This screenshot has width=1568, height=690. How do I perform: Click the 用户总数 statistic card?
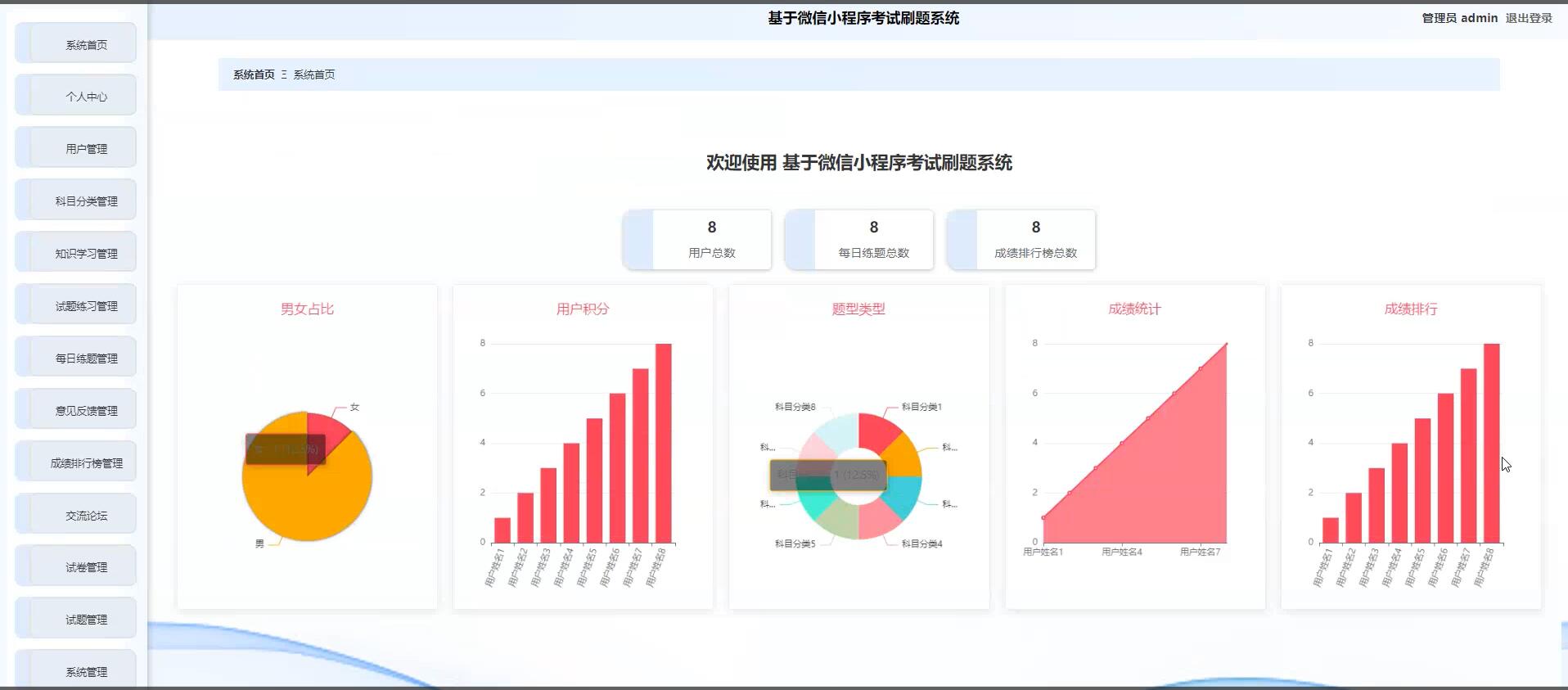697,240
